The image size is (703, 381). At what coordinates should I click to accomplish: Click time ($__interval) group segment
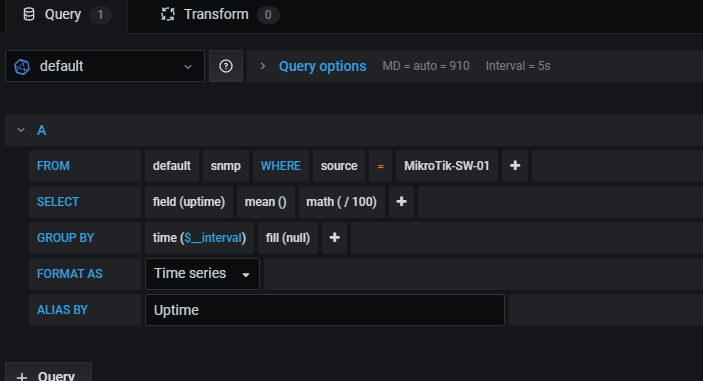[x=199, y=238]
